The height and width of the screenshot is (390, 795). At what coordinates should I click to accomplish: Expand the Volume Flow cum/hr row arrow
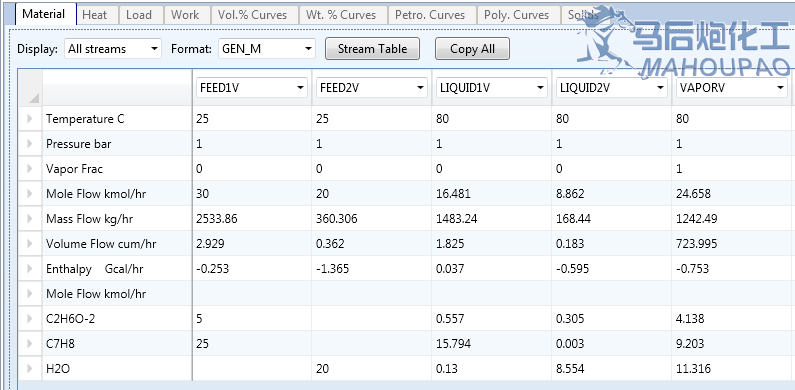(29, 243)
